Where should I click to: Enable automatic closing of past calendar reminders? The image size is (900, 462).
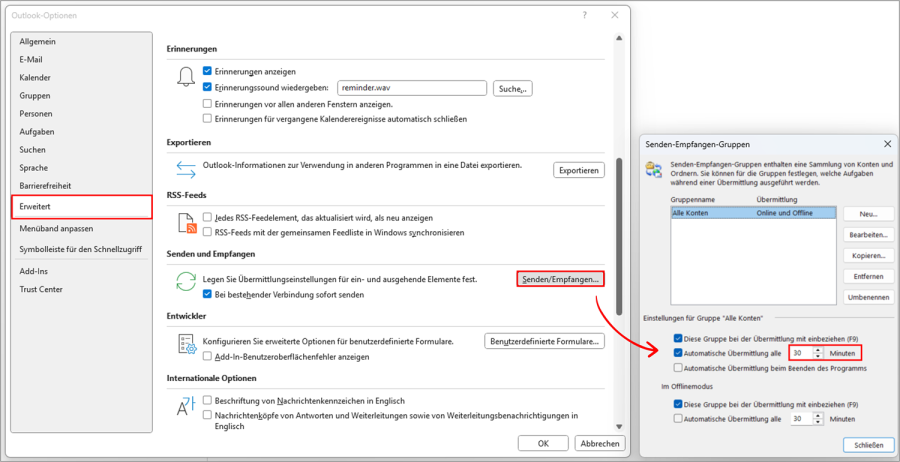(207, 119)
